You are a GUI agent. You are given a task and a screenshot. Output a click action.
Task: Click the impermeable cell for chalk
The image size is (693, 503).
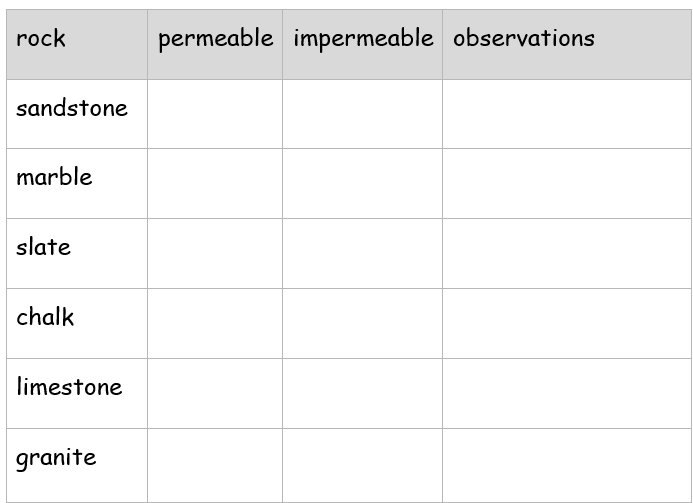362,324
